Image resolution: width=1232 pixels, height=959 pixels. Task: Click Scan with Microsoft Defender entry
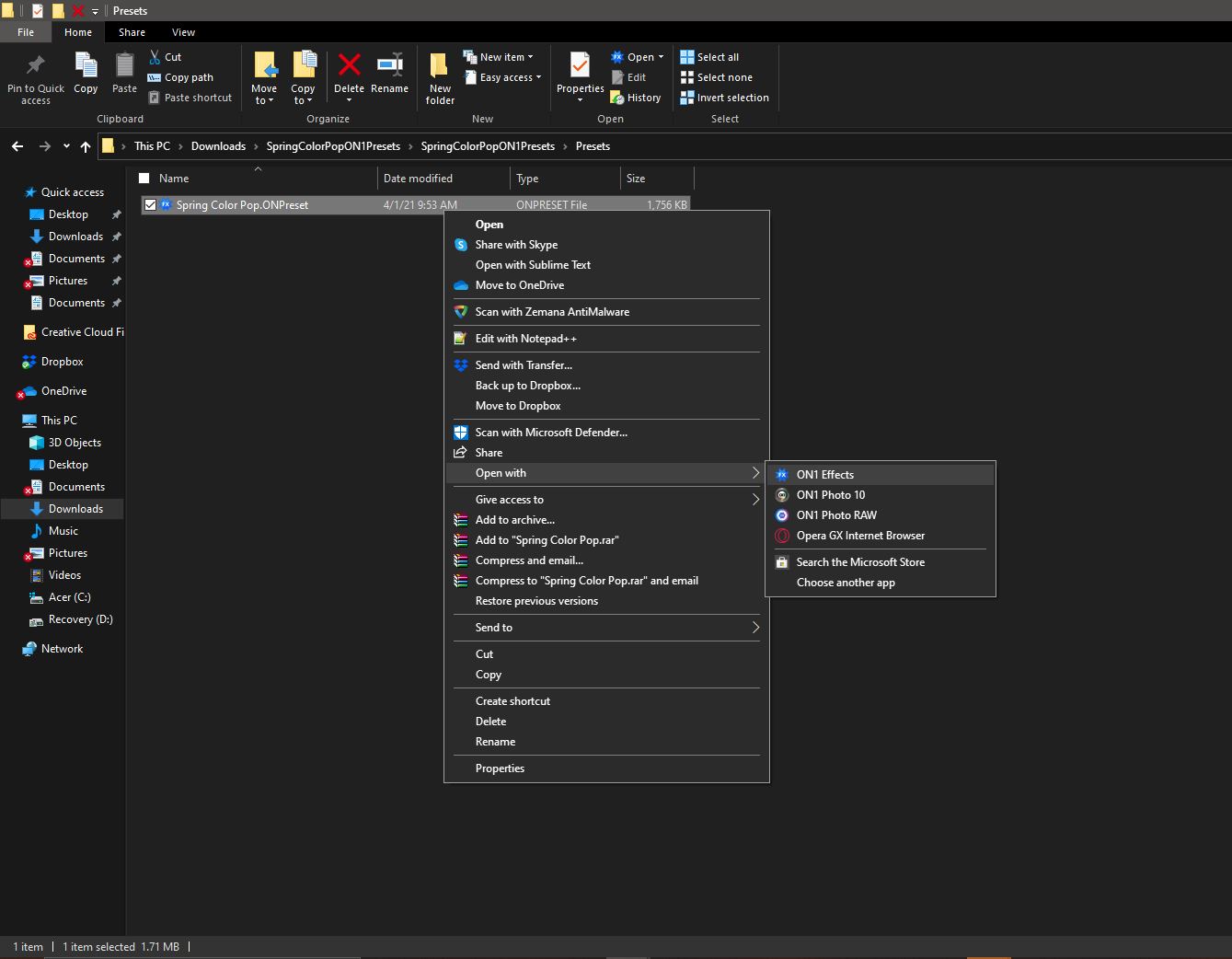coord(550,433)
